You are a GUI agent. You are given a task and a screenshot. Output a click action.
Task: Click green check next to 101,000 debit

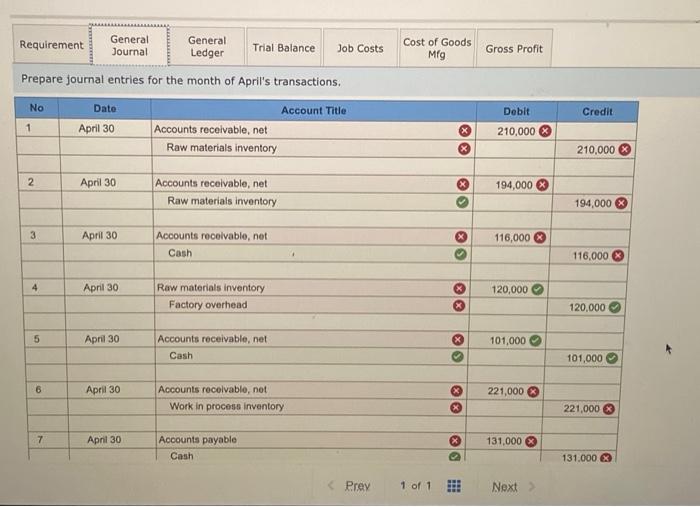tap(535, 341)
